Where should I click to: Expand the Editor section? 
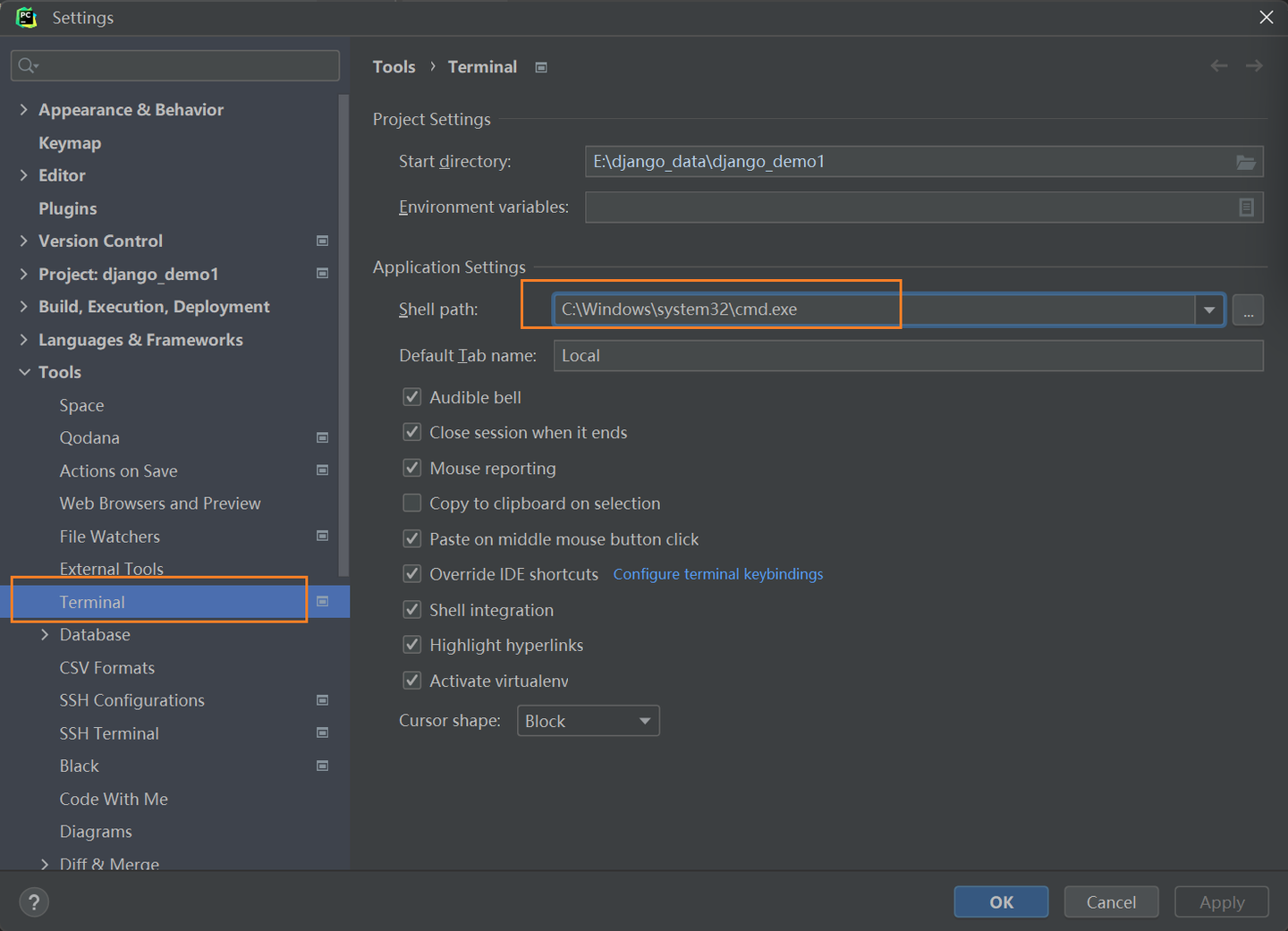[24, 175]
